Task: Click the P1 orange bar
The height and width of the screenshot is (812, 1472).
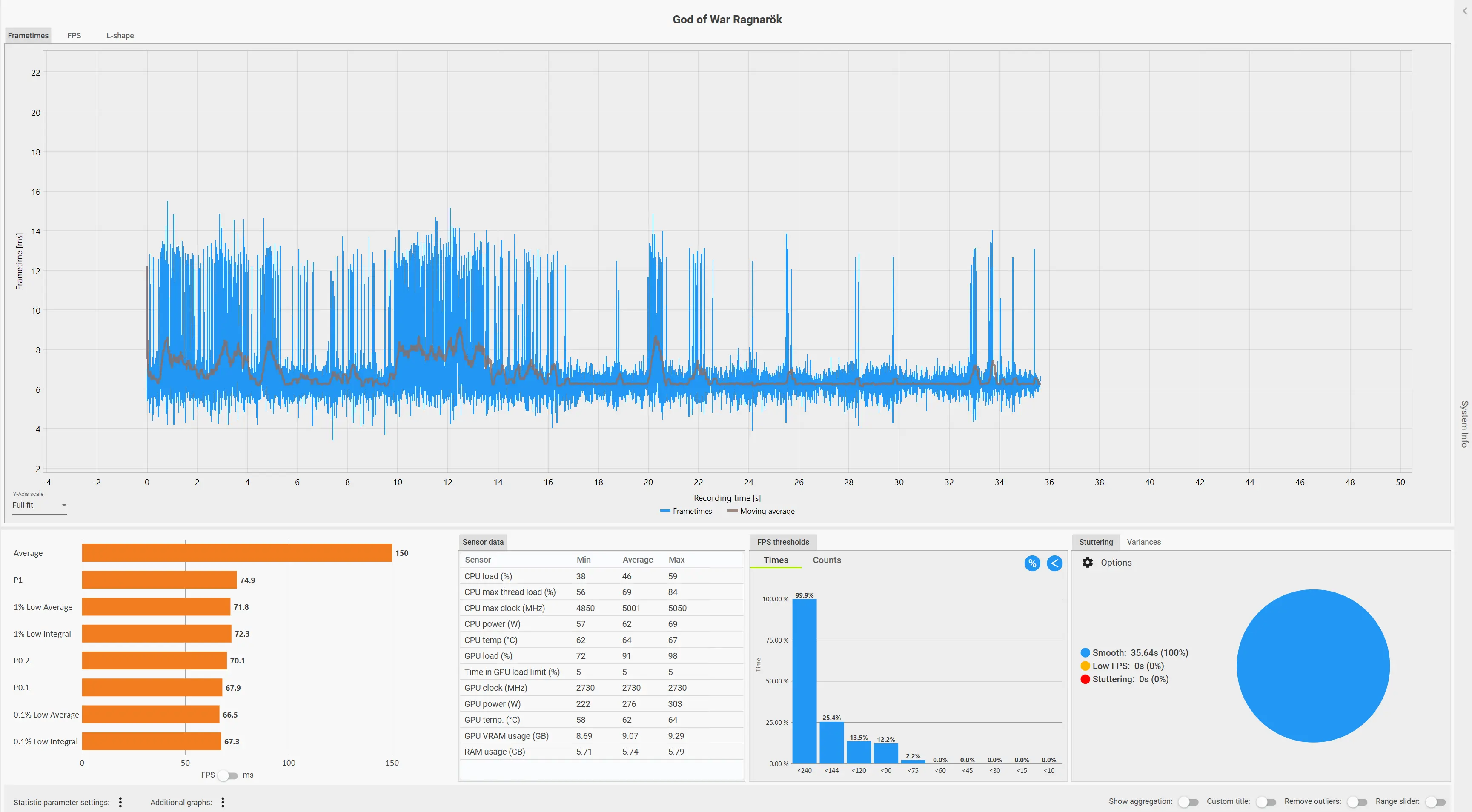Action: pyautogui.click(x=160, y=580)
